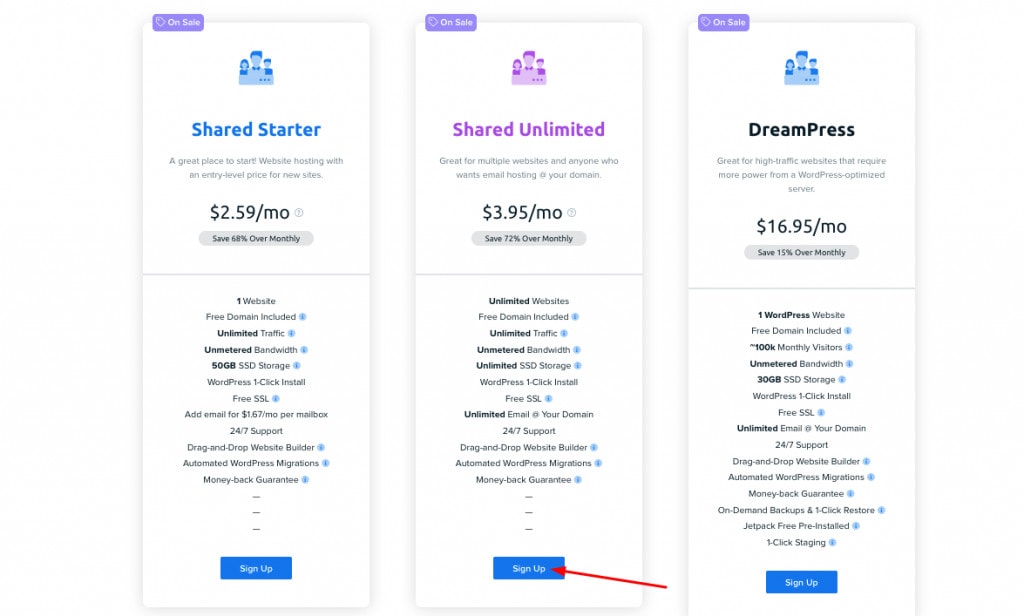The image size is (1024, 616).
Task: Show info for Jetpack Free Pre-Installed
Action: coord(856,526)
